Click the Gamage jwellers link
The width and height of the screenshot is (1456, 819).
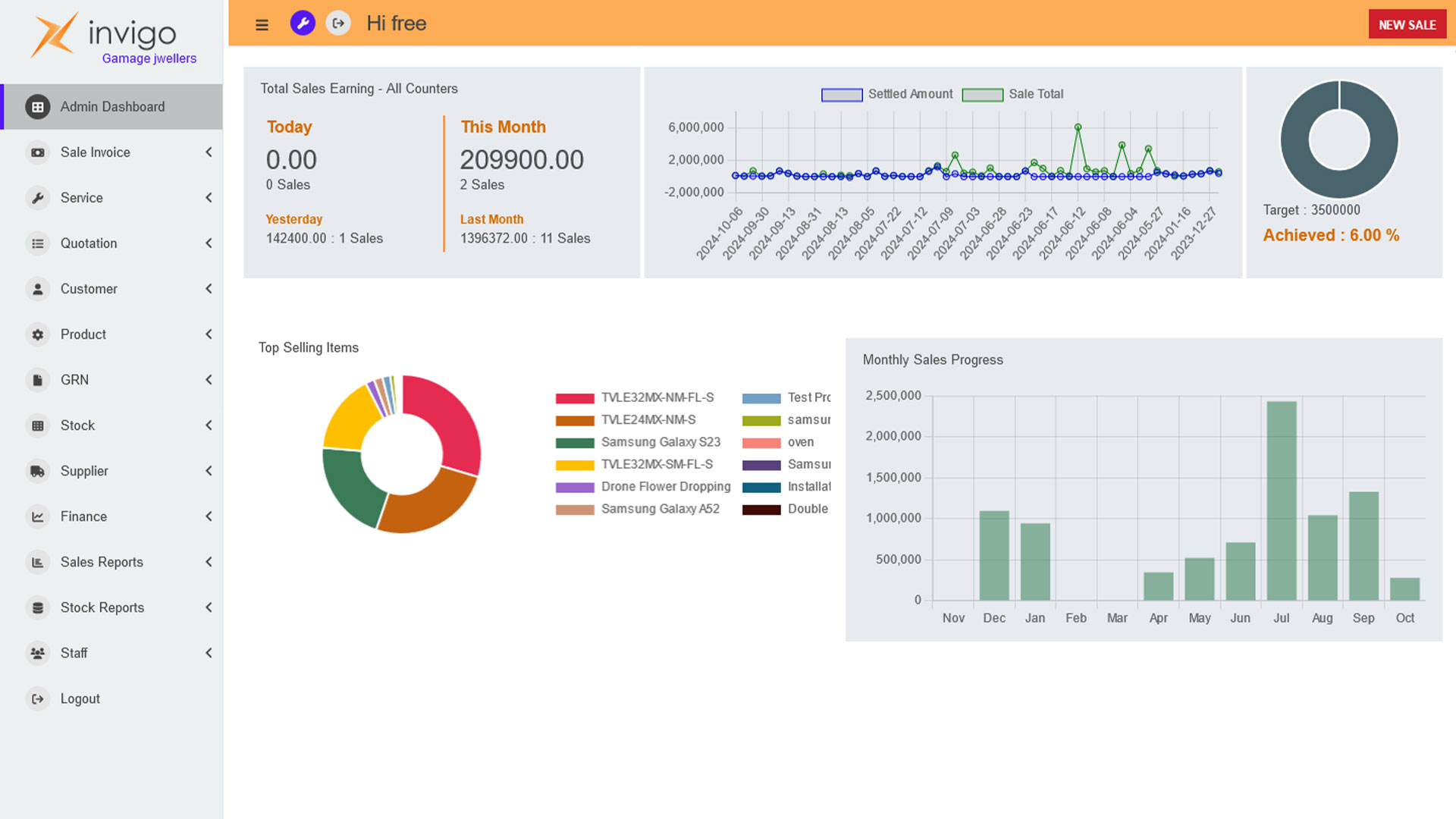pos(149,58)
